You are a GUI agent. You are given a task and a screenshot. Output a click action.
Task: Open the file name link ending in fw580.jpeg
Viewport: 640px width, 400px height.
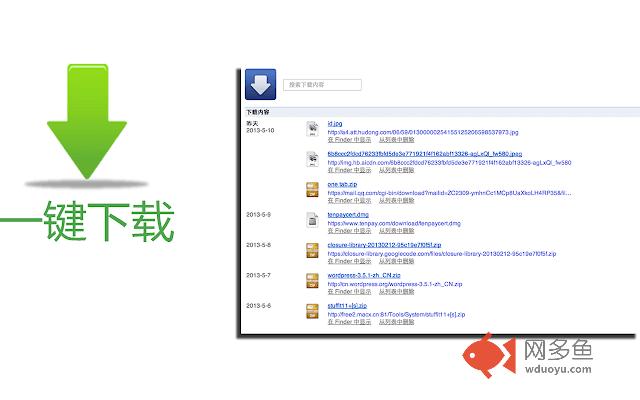tap(425, 154)
